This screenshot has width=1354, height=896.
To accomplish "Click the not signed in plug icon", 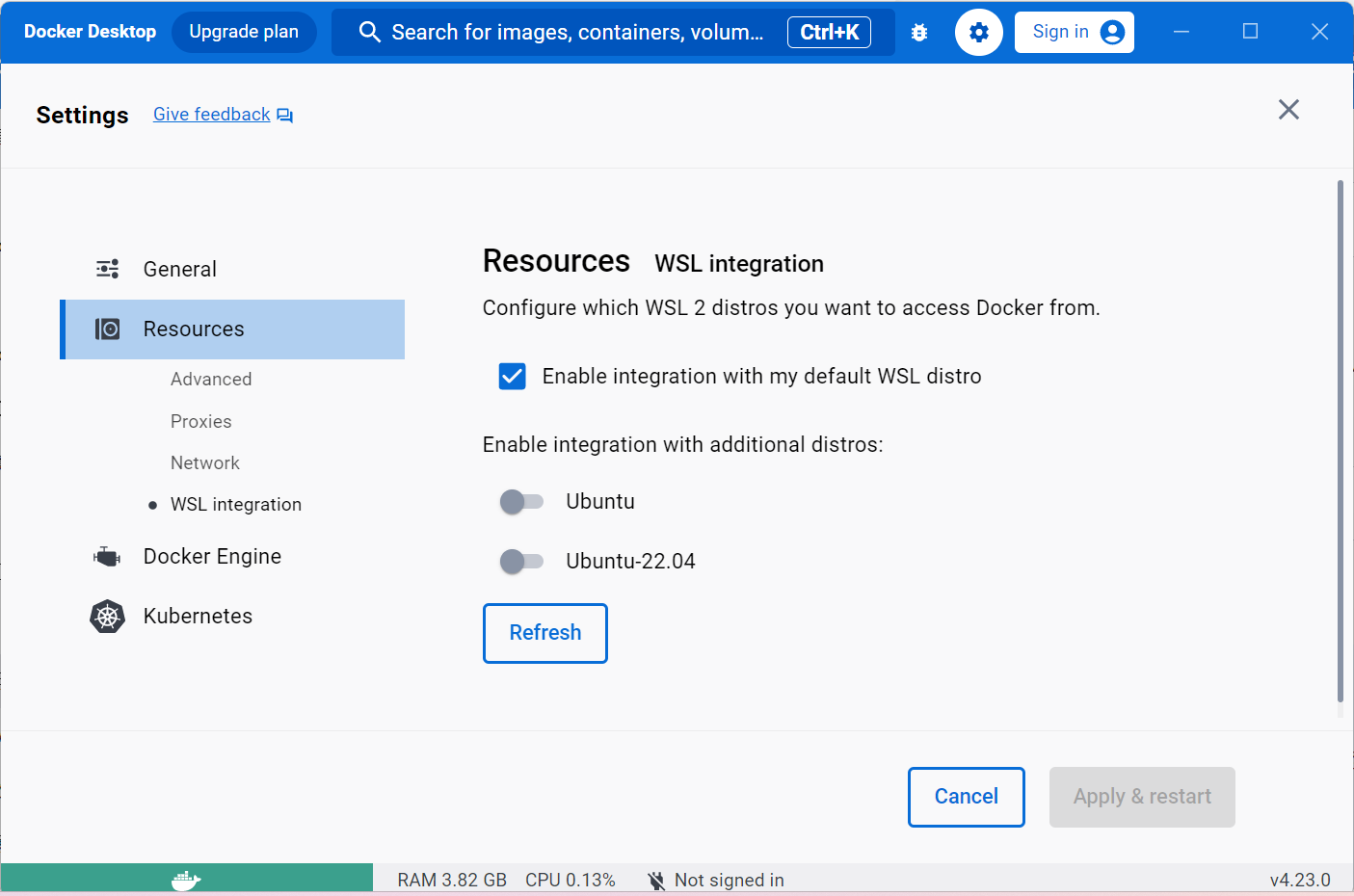I will (656, 881).
